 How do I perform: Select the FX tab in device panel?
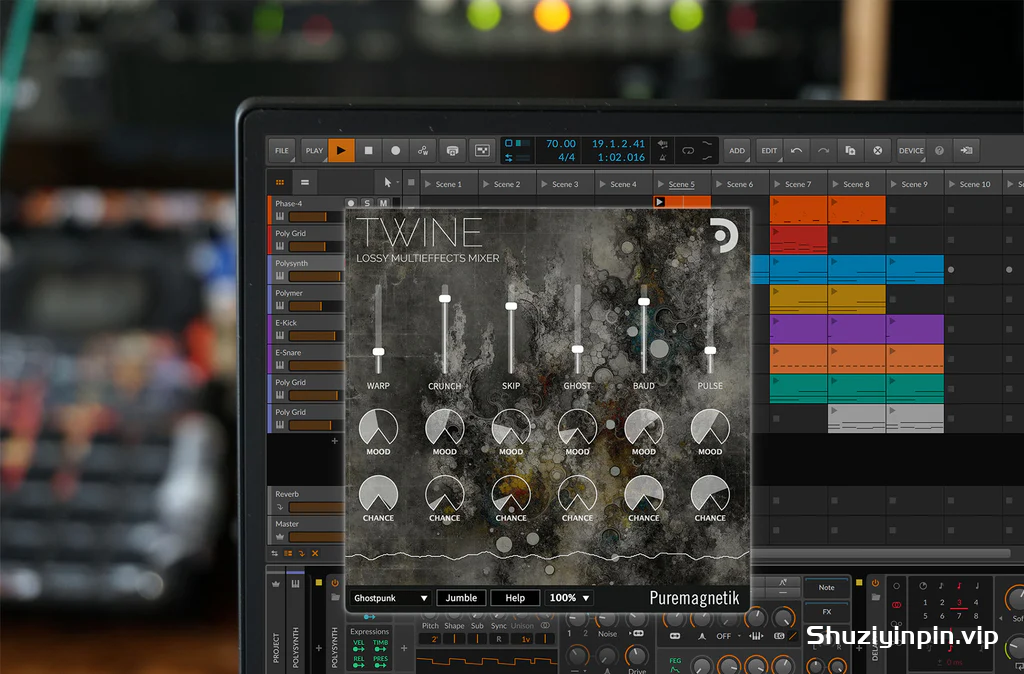(826, 612)
